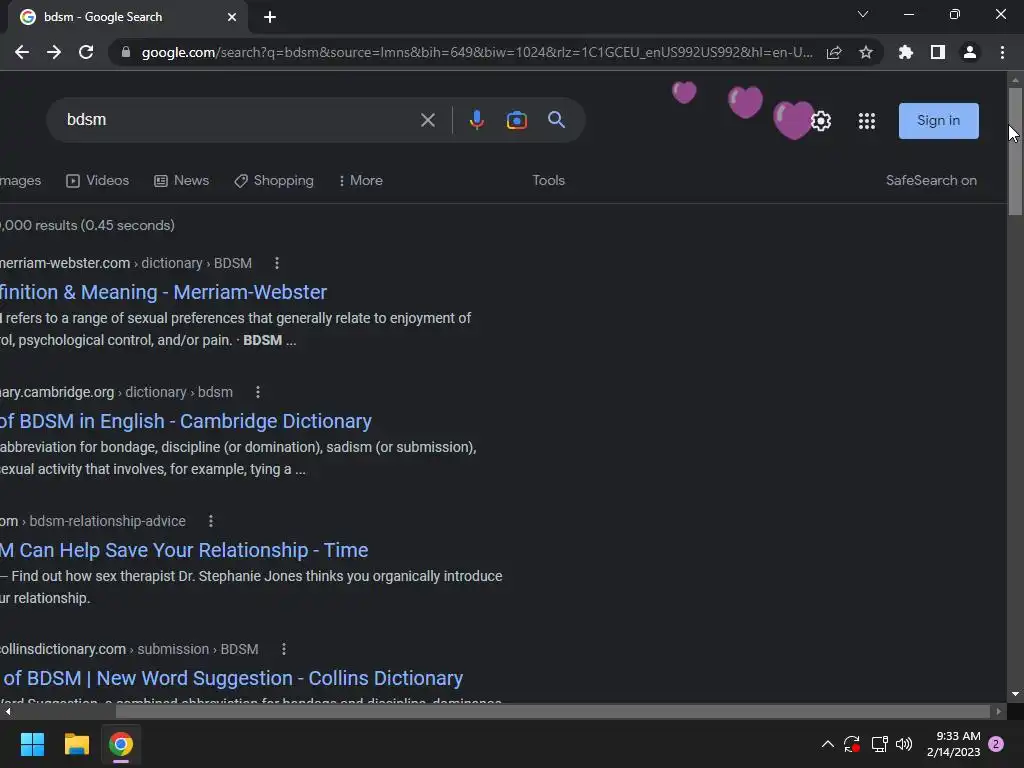Expand the More search filters
This screenshot has height=768, width=1024.
point(360,181)
